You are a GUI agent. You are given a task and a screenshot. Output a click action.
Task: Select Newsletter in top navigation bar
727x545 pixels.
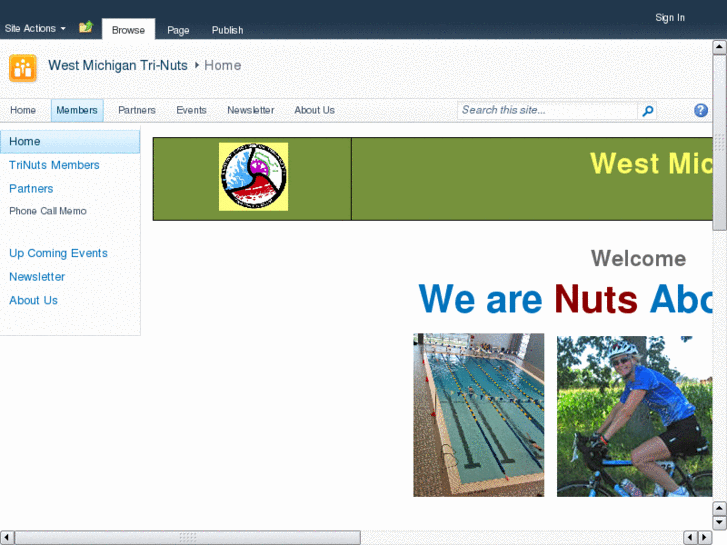tap(250, 110)
